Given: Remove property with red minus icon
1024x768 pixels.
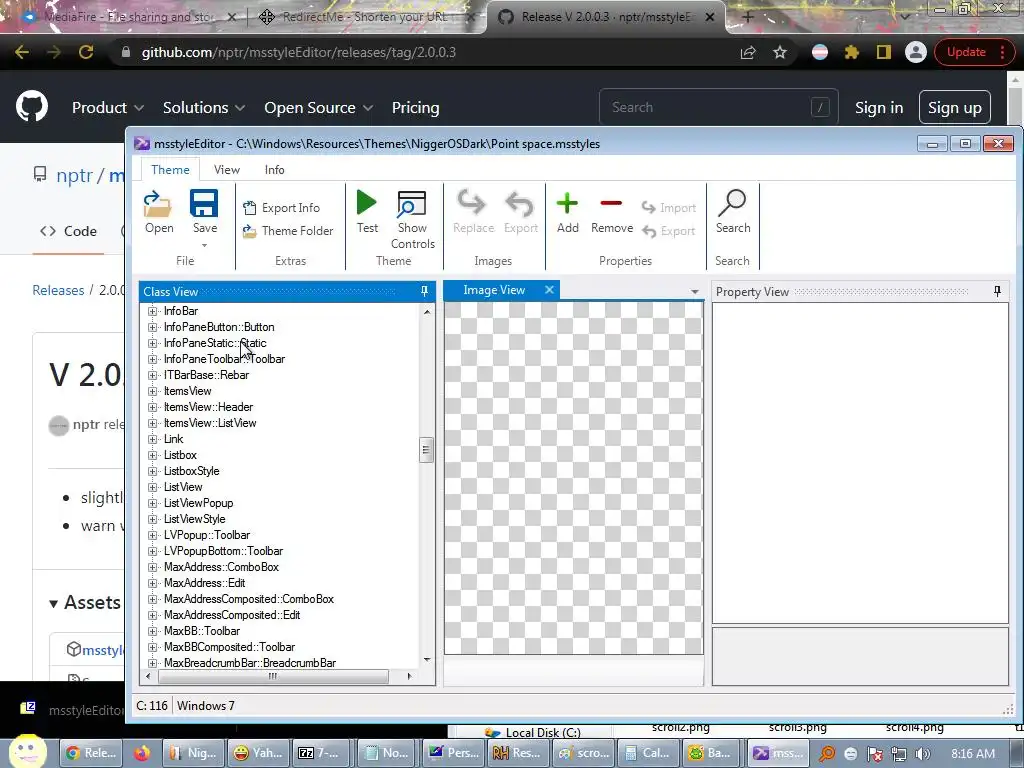Looking at the screenshot, I should pyautogui.click(x=611, y=203).
